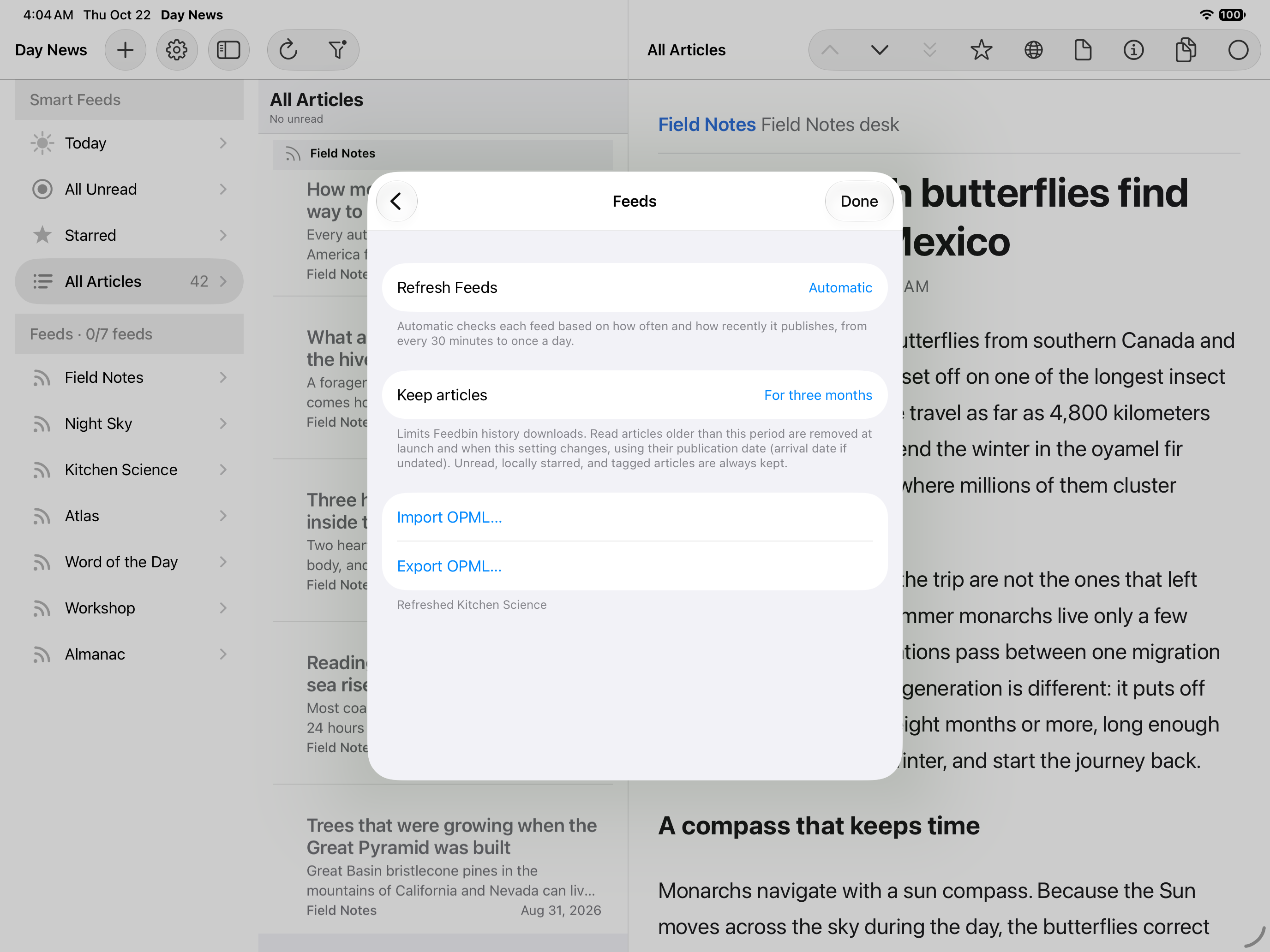Click Day News title in toolbar

point(51,50)
